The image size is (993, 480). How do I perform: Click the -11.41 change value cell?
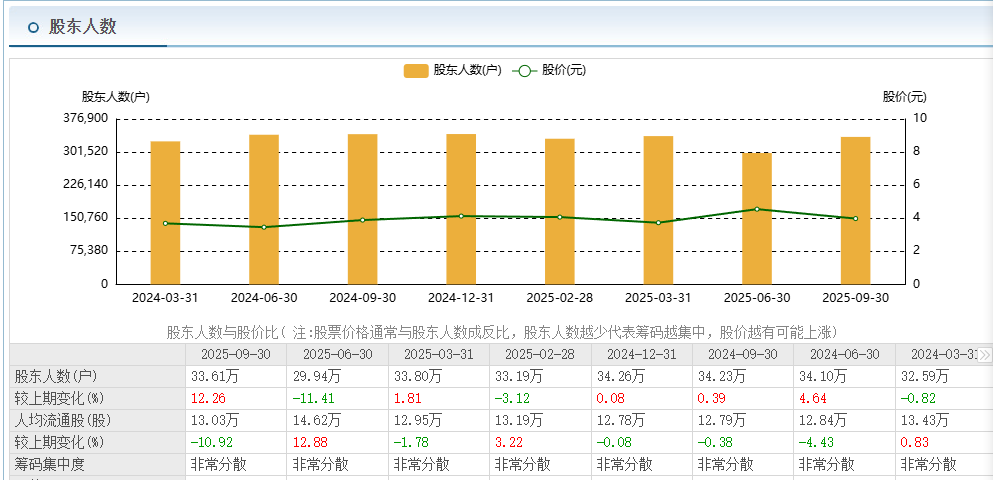[x=313, y=398]
